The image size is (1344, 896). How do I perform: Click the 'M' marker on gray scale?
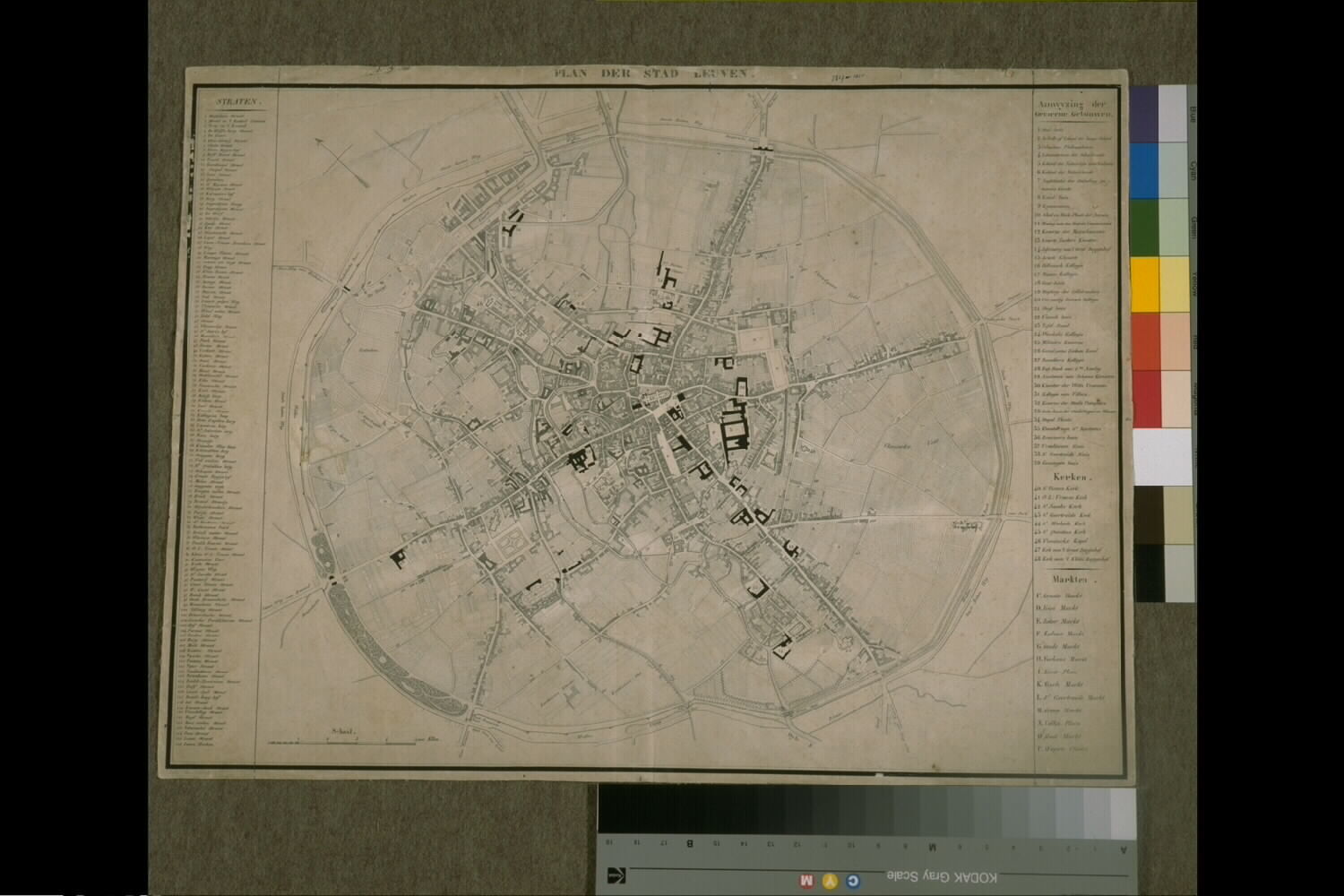click(933, 845)
